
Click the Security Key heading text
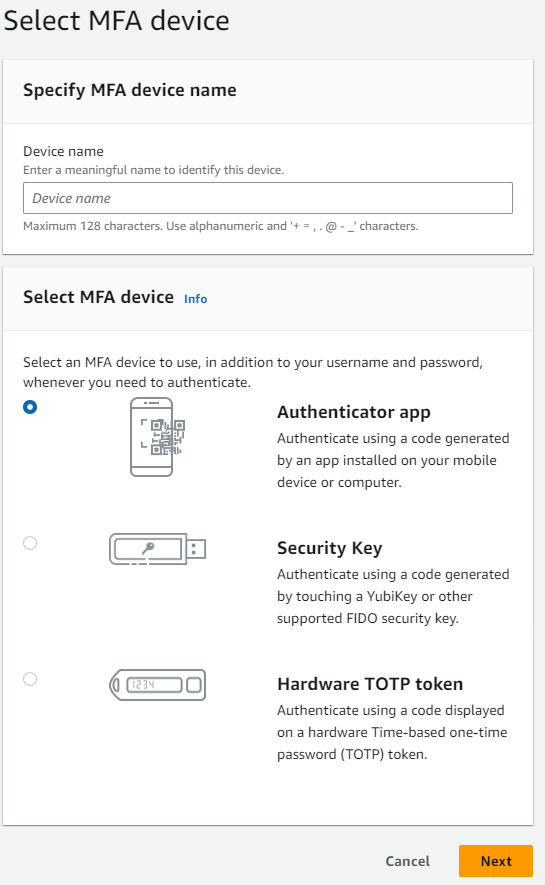[329, 548]
